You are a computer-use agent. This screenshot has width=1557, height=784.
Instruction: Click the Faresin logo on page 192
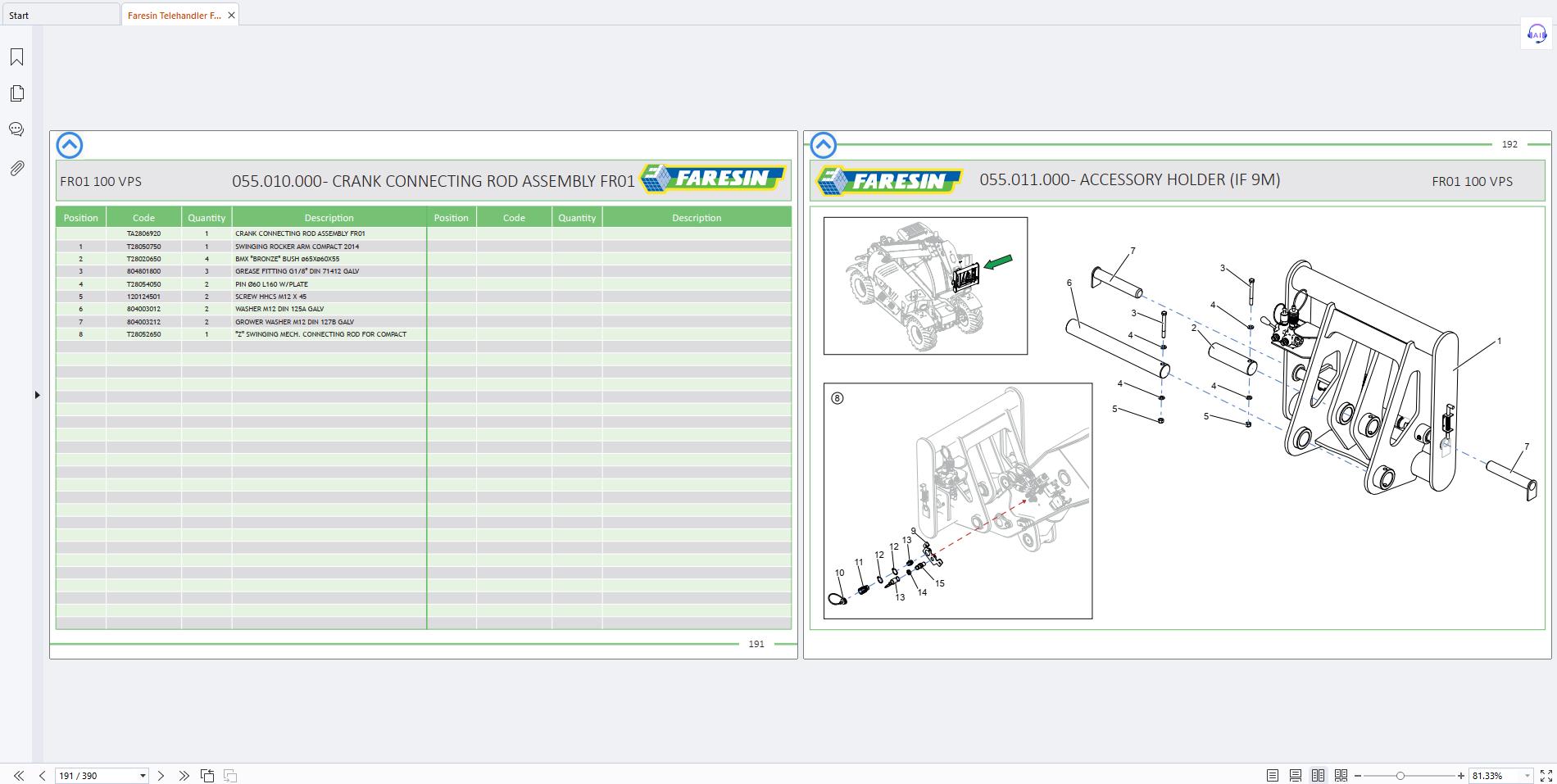tap(890, 181)
